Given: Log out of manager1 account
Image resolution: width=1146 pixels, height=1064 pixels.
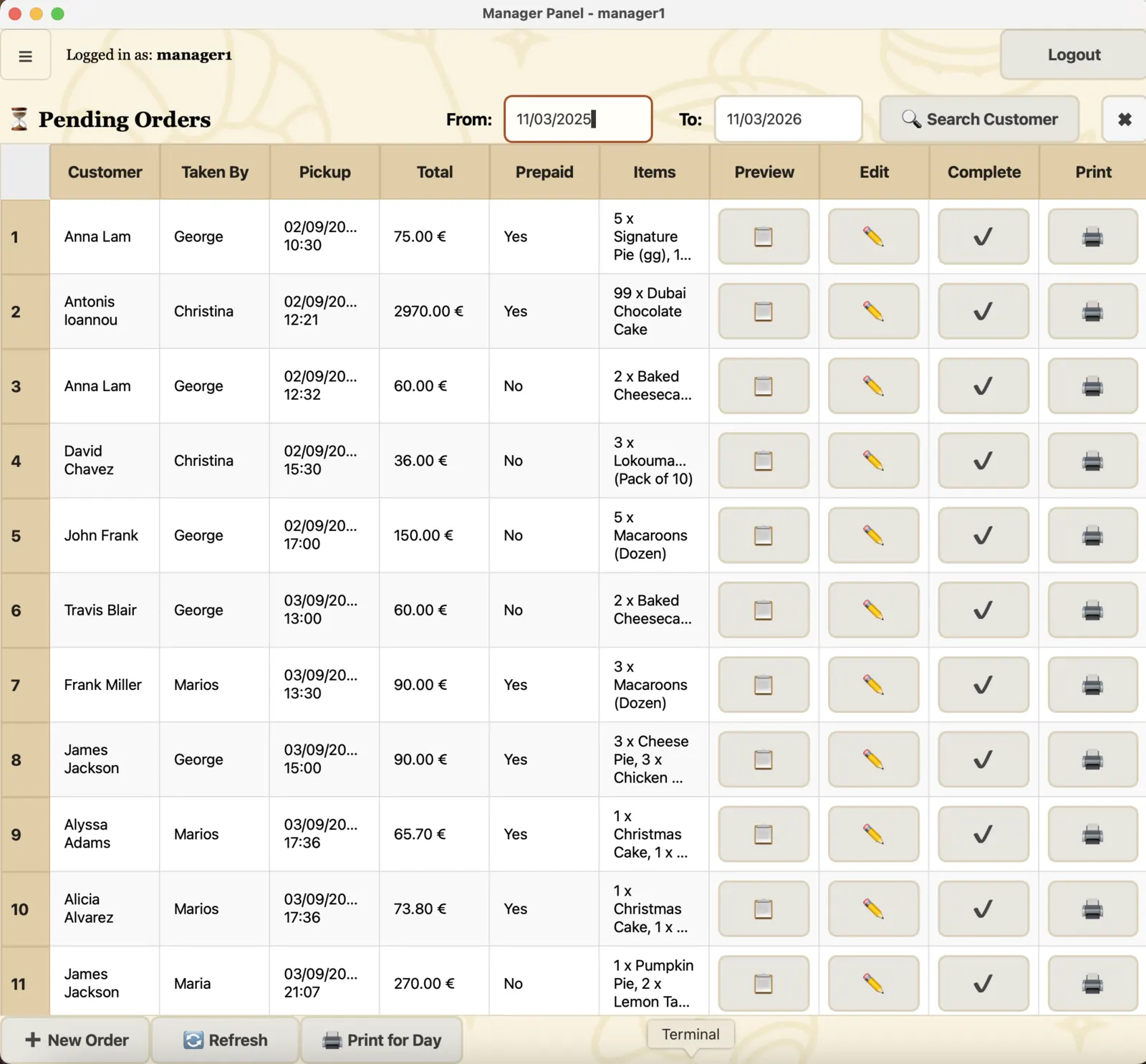Looking at the screenshot, I should [x=1072, y=54].
